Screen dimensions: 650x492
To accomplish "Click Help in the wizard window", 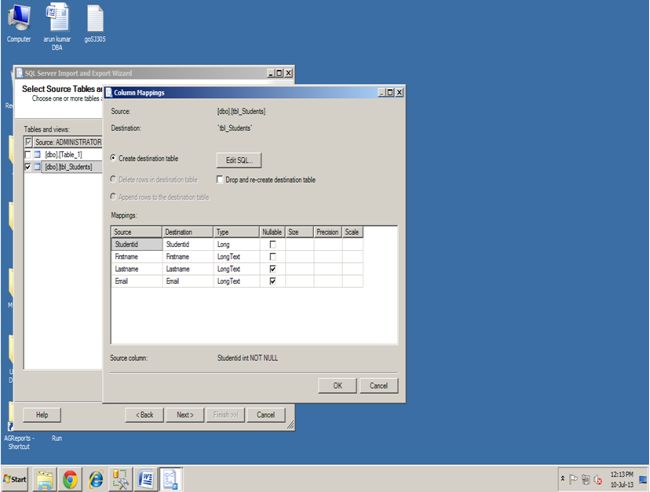I will click(42, 415).
